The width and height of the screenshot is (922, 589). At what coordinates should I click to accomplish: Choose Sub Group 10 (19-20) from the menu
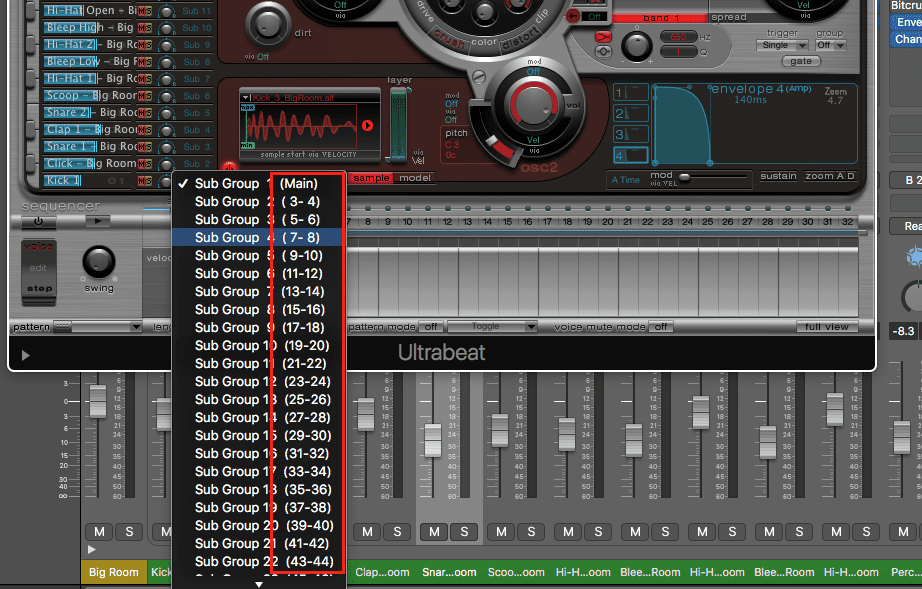[259, 346]
